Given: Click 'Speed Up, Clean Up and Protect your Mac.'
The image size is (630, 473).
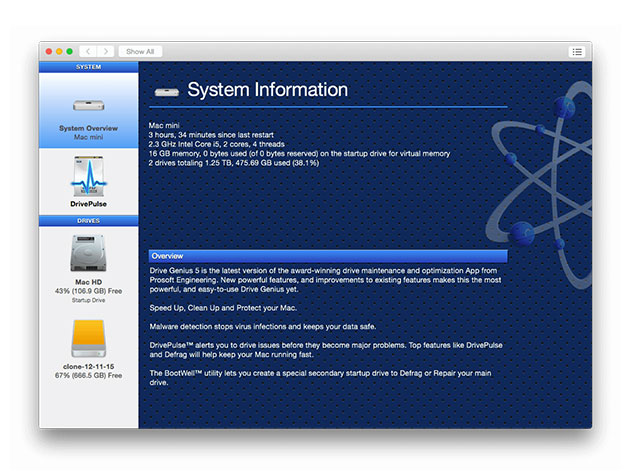Looking at the screenshot, I should coord(223,308).
